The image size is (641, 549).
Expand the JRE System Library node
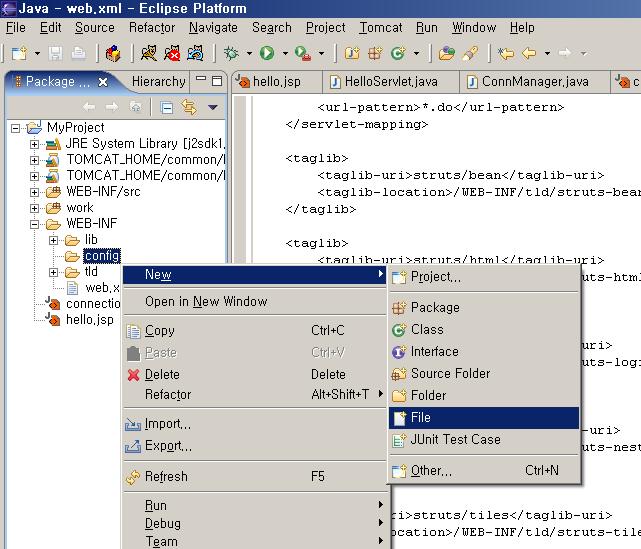pos(35,144)
